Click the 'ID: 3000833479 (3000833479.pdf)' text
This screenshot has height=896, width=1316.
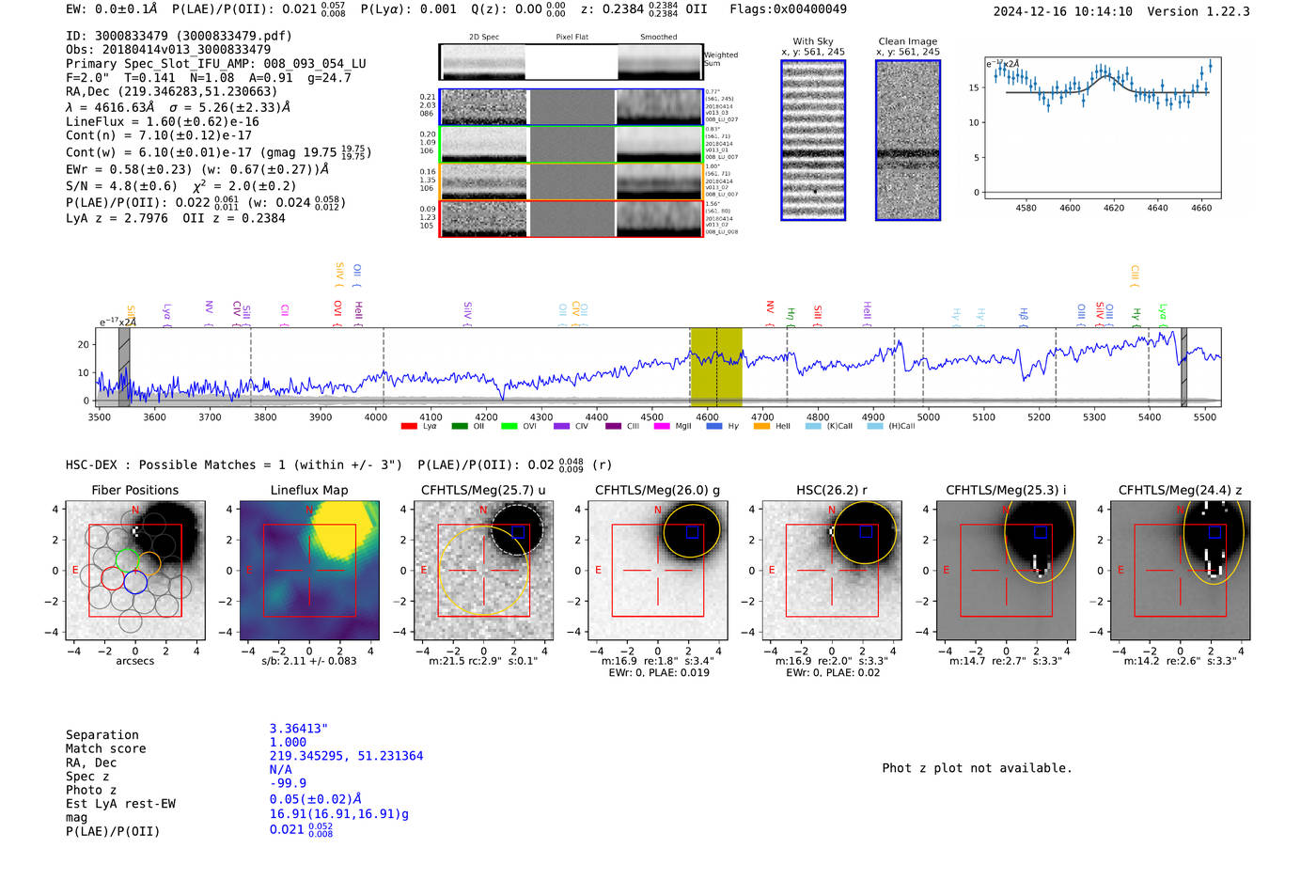[x=179, y=36]
